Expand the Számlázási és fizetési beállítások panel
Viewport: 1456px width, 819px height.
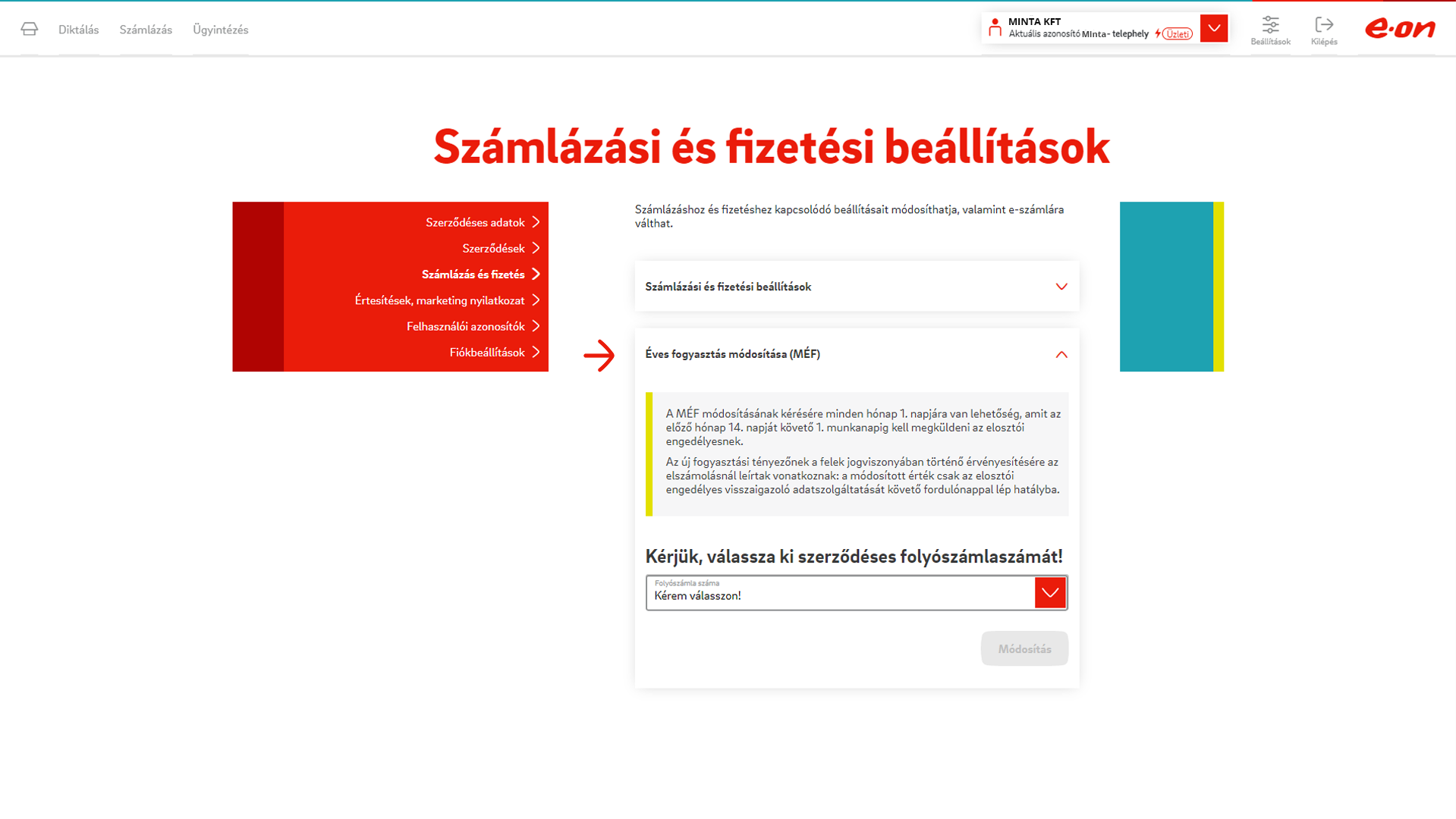(x=1061, y=287)
